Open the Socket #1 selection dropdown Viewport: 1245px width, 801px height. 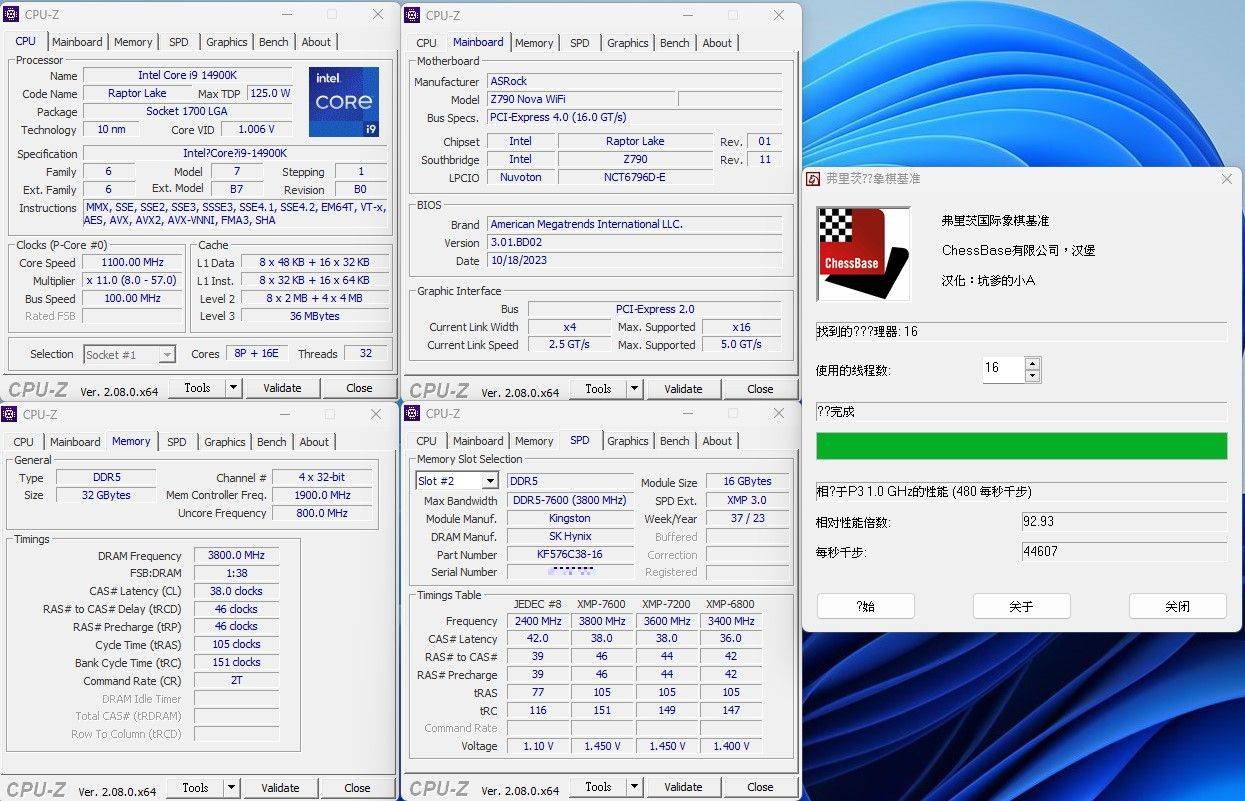(167, 355)
